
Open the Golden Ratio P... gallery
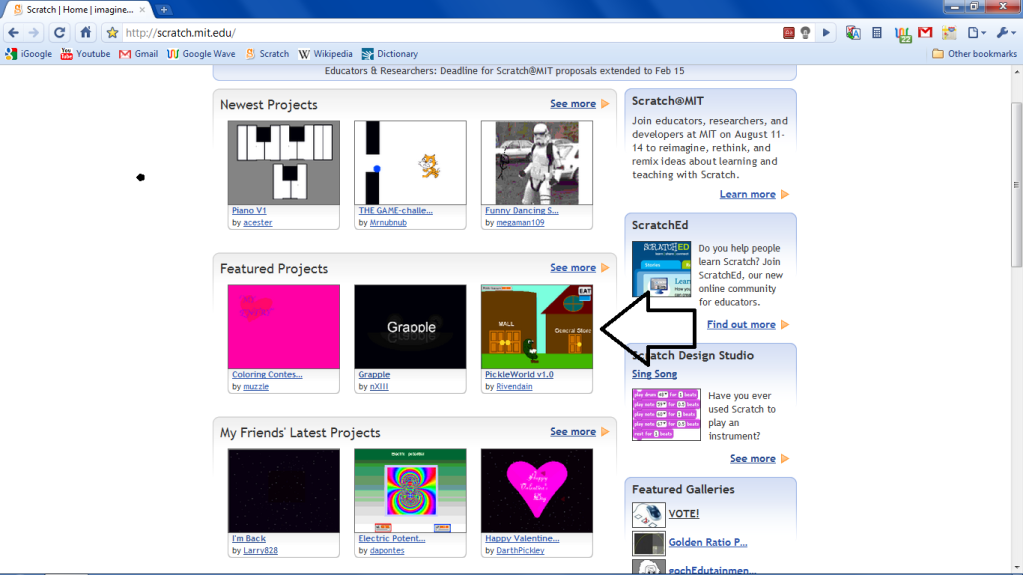[708, 542]
